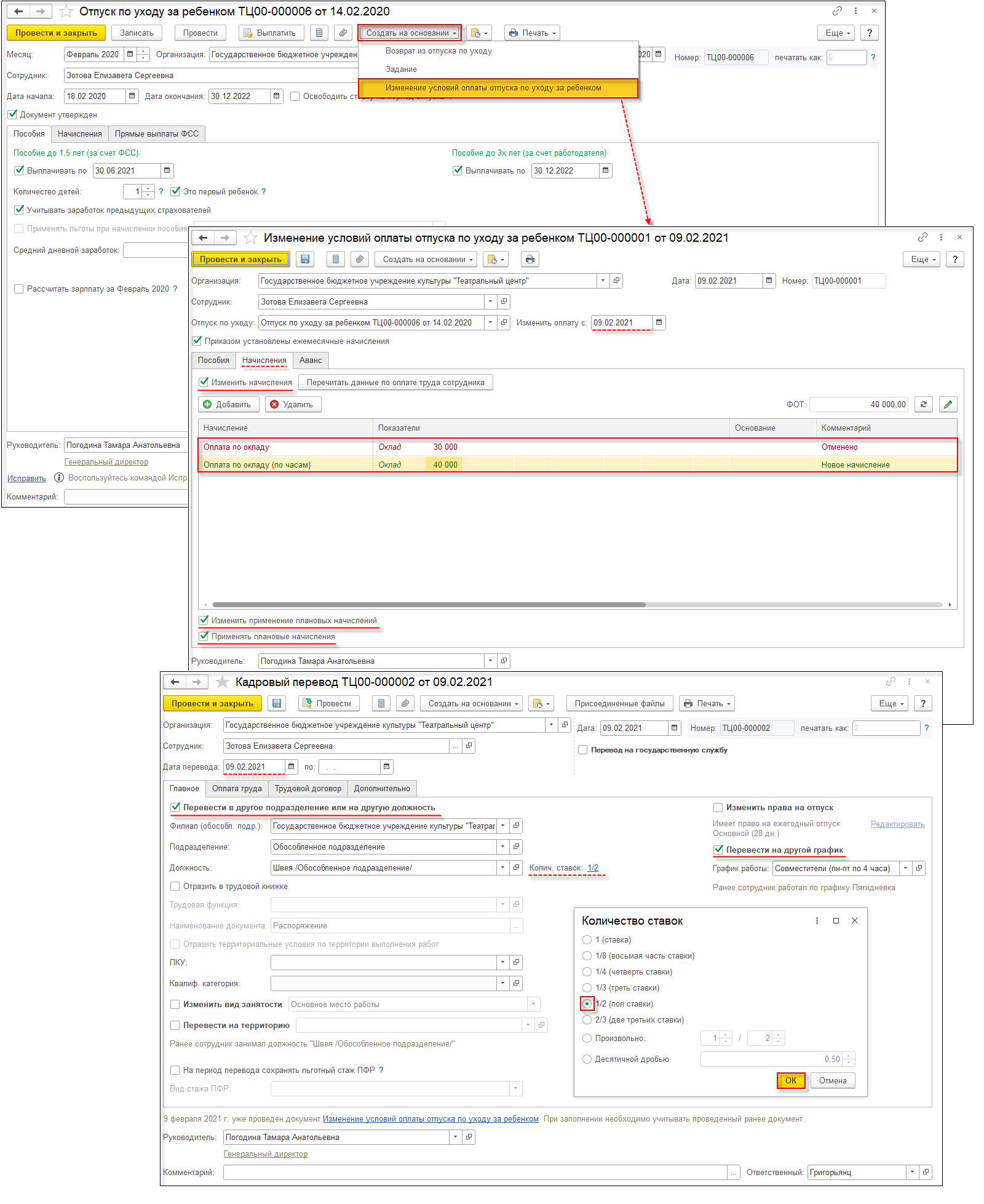
Task: Save diskette icon in Кадровый перевод window
Action: click(277, 703)
